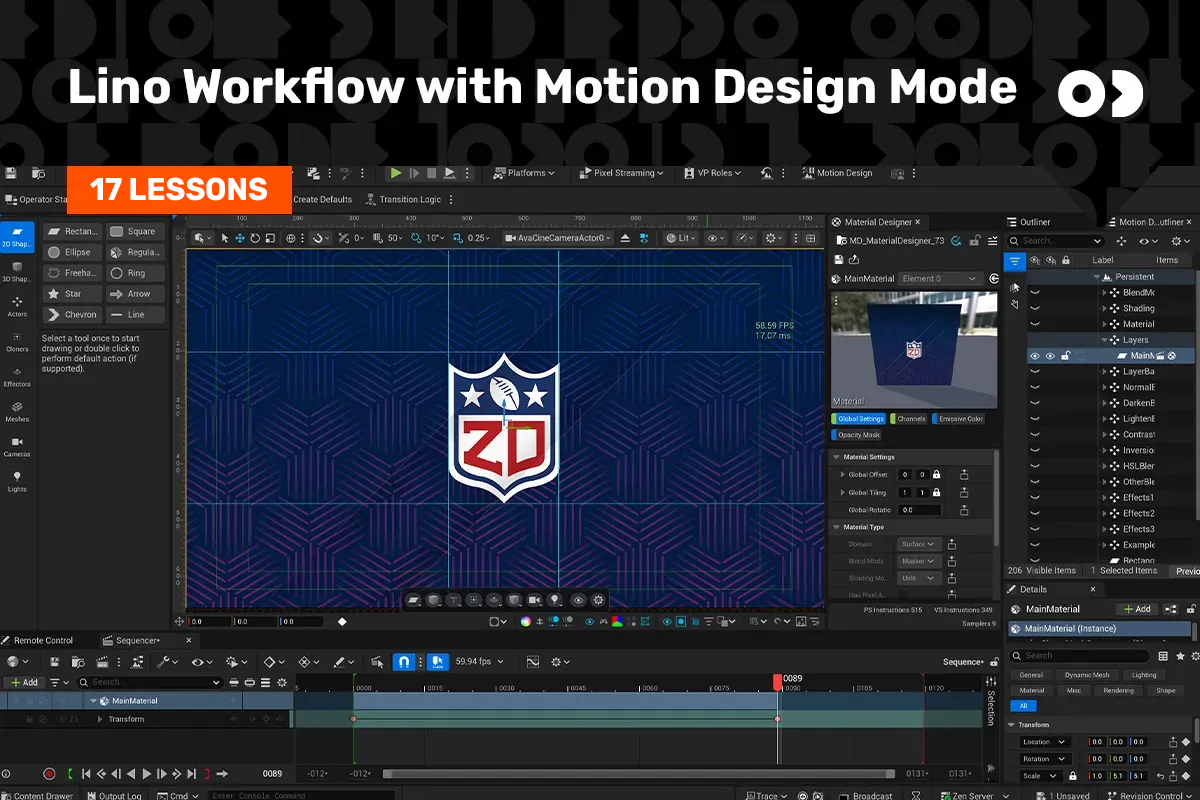Screen dimensions: 1200x800
Task: Switch to the Motion Design Outliner tab
Action: [1149, 222]
